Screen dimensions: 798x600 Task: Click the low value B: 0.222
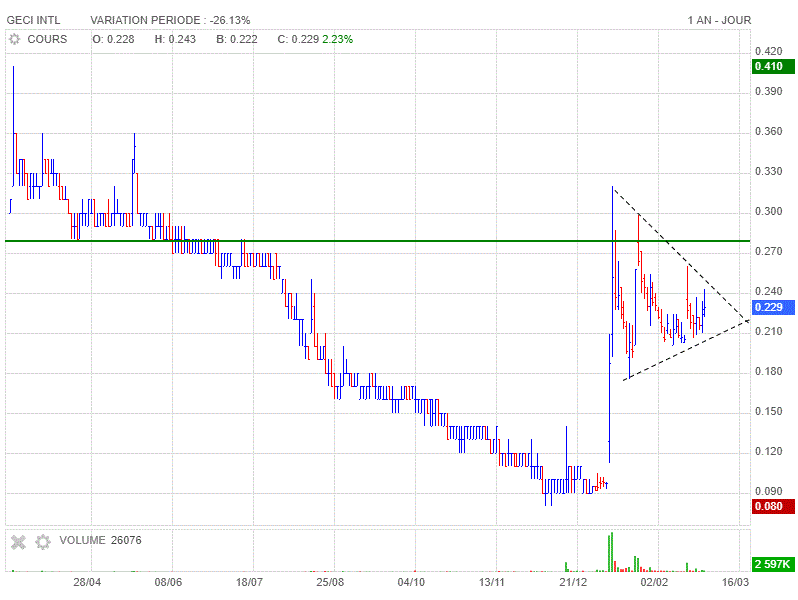pyautogui.click(x=237, y=39)
